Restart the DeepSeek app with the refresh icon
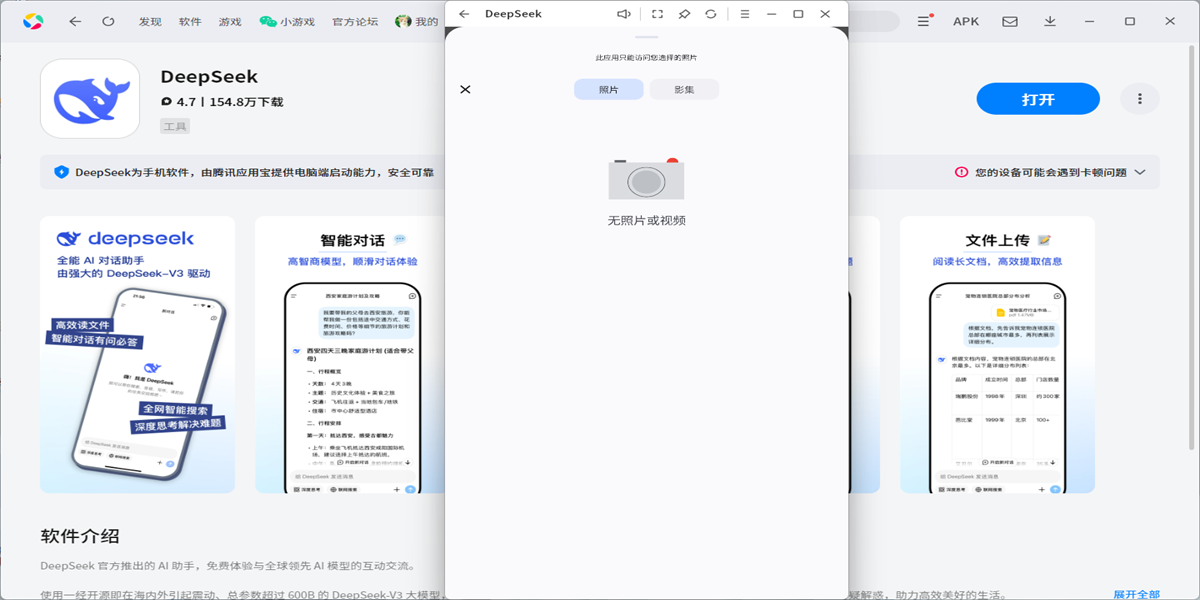 (710, 14)
